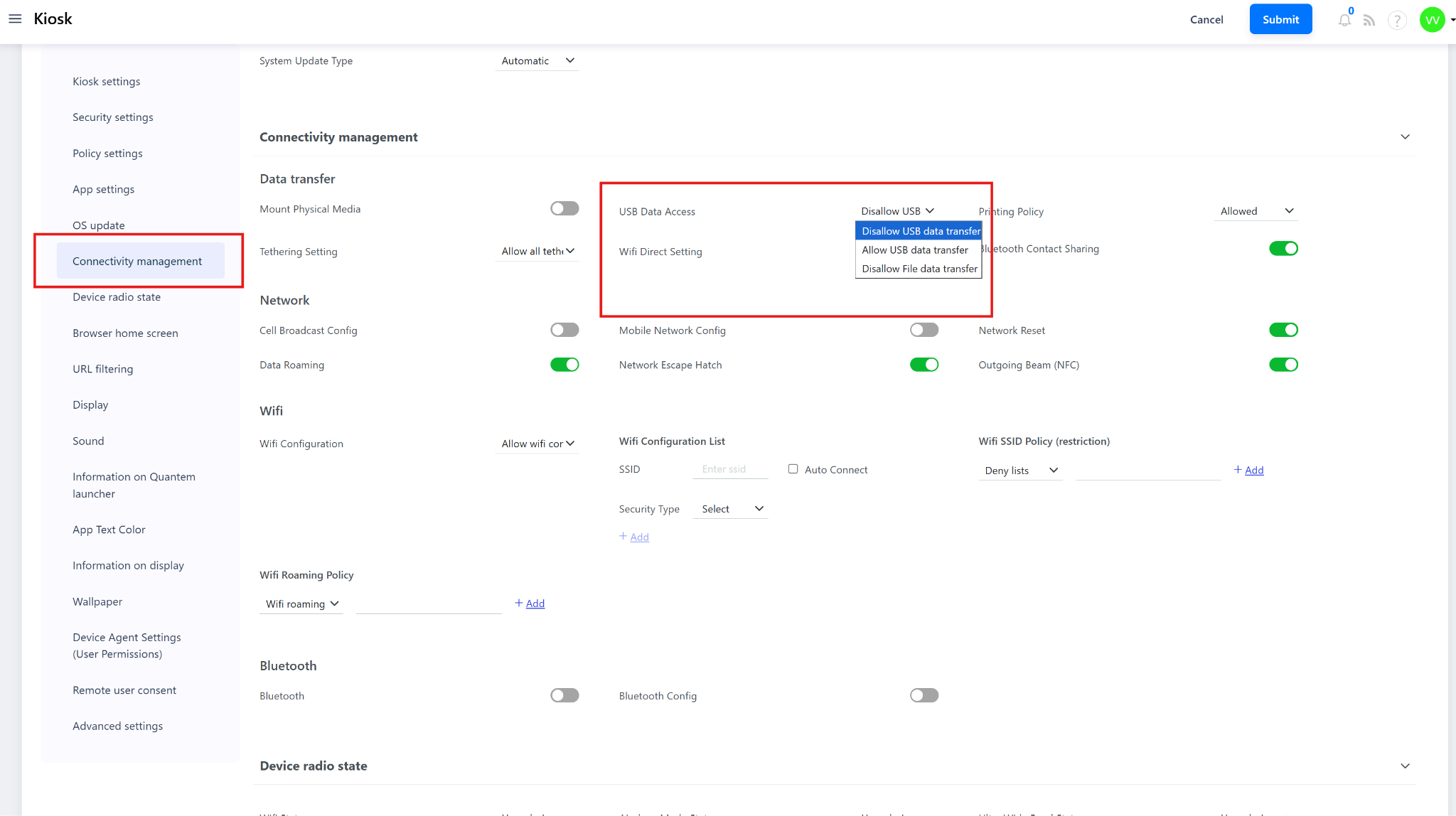Click the Cancel button
This screenshot has width=1456, height=816.
point(1206,20)
